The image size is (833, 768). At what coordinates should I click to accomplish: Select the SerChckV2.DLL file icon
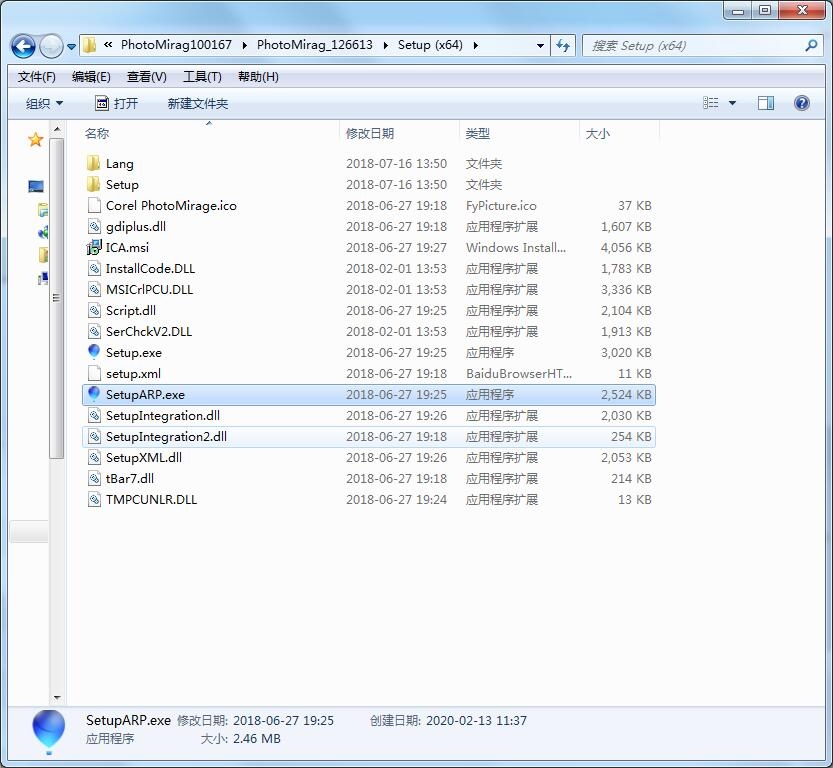tap(94, 331)
